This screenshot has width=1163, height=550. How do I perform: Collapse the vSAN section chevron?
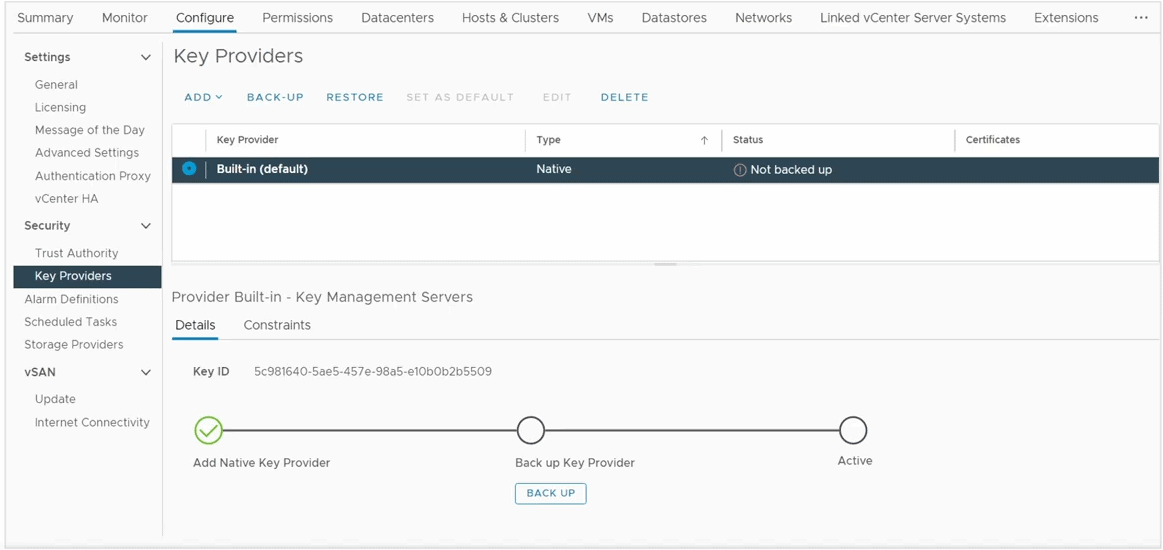click(145, 373)
